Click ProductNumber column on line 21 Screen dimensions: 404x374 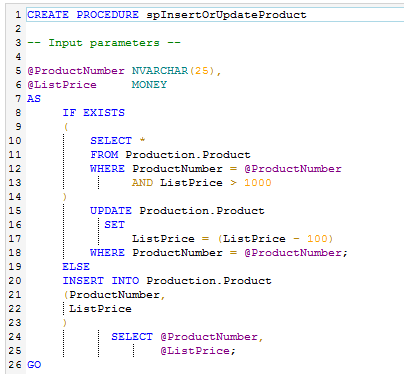(114, 295)
